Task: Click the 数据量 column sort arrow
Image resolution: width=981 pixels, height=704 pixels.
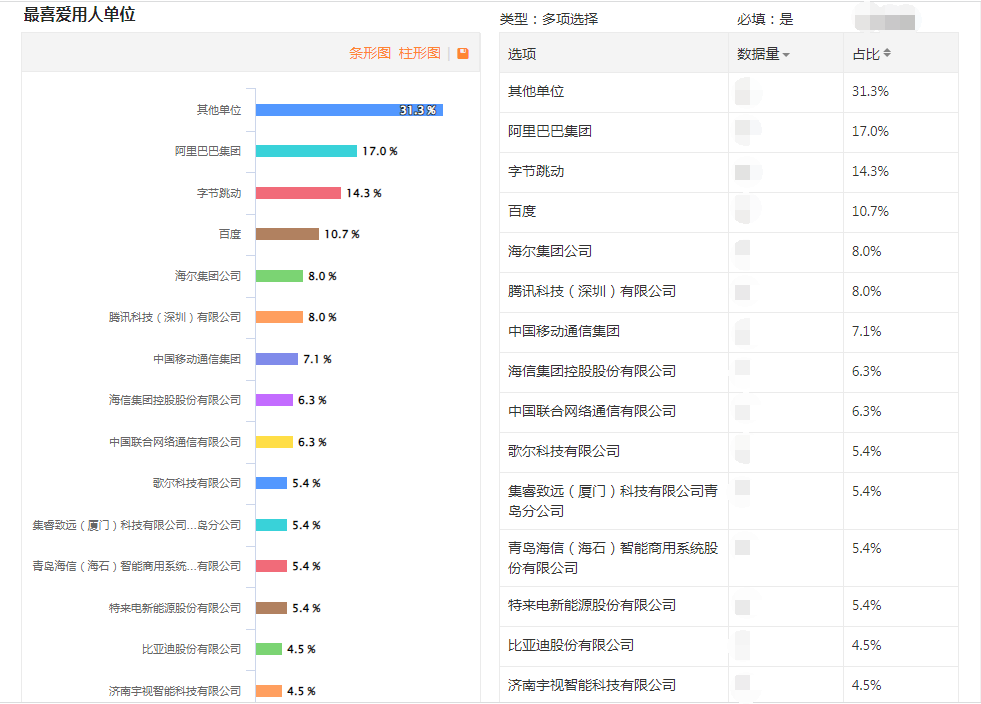Action: [786, 55]
